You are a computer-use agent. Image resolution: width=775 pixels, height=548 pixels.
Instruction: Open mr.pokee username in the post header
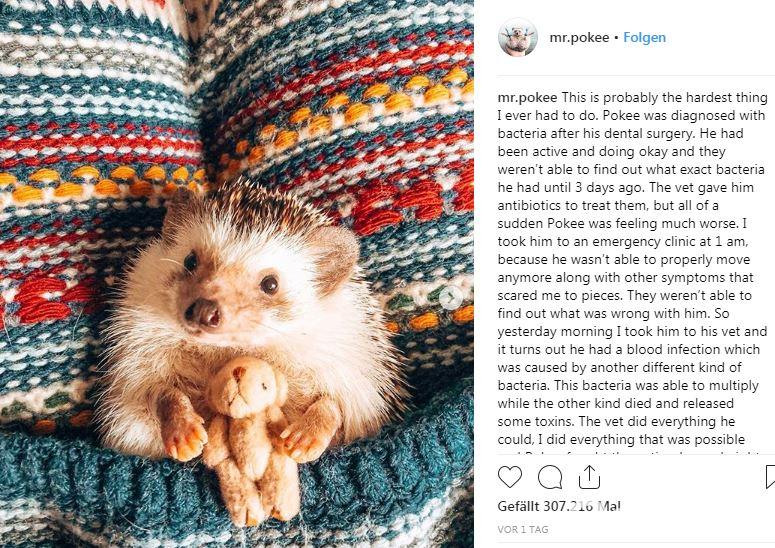tap(579, 38)
